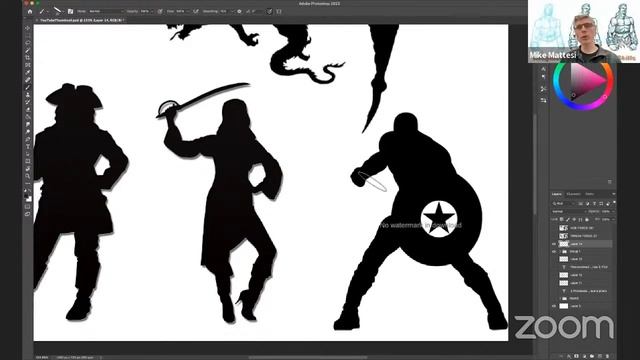The width and height of the screenshot is (640, 360).
Task: Filter layers by adjustment layer icon
Action: pos(587,203)
